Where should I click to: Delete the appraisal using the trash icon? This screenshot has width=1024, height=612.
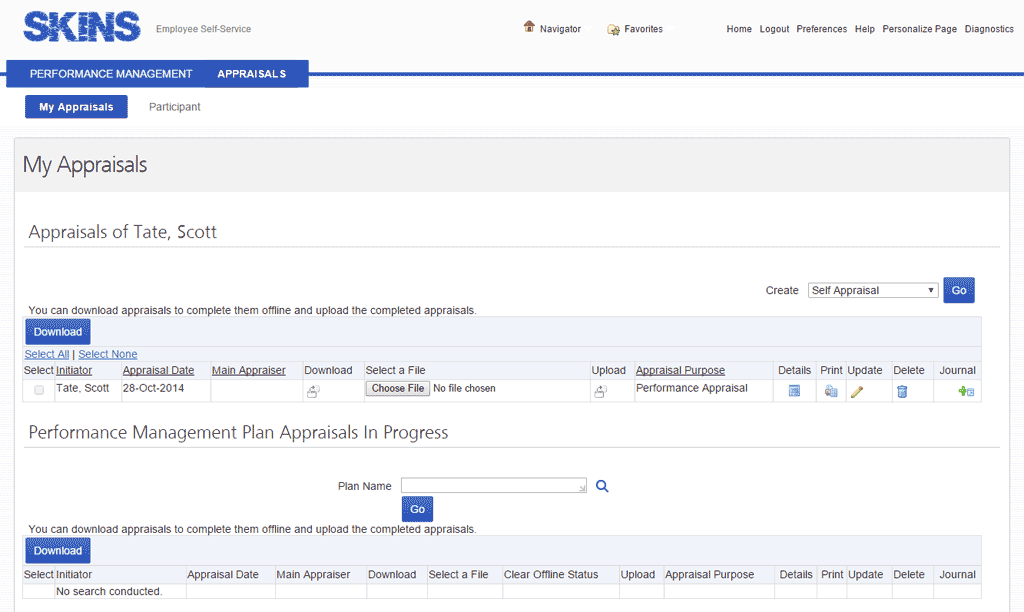tap(902, 391)
